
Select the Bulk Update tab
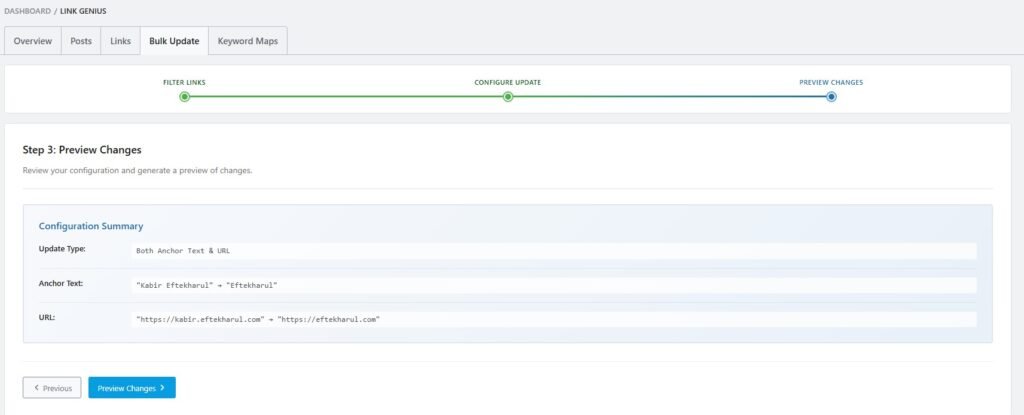coord(174,41)
